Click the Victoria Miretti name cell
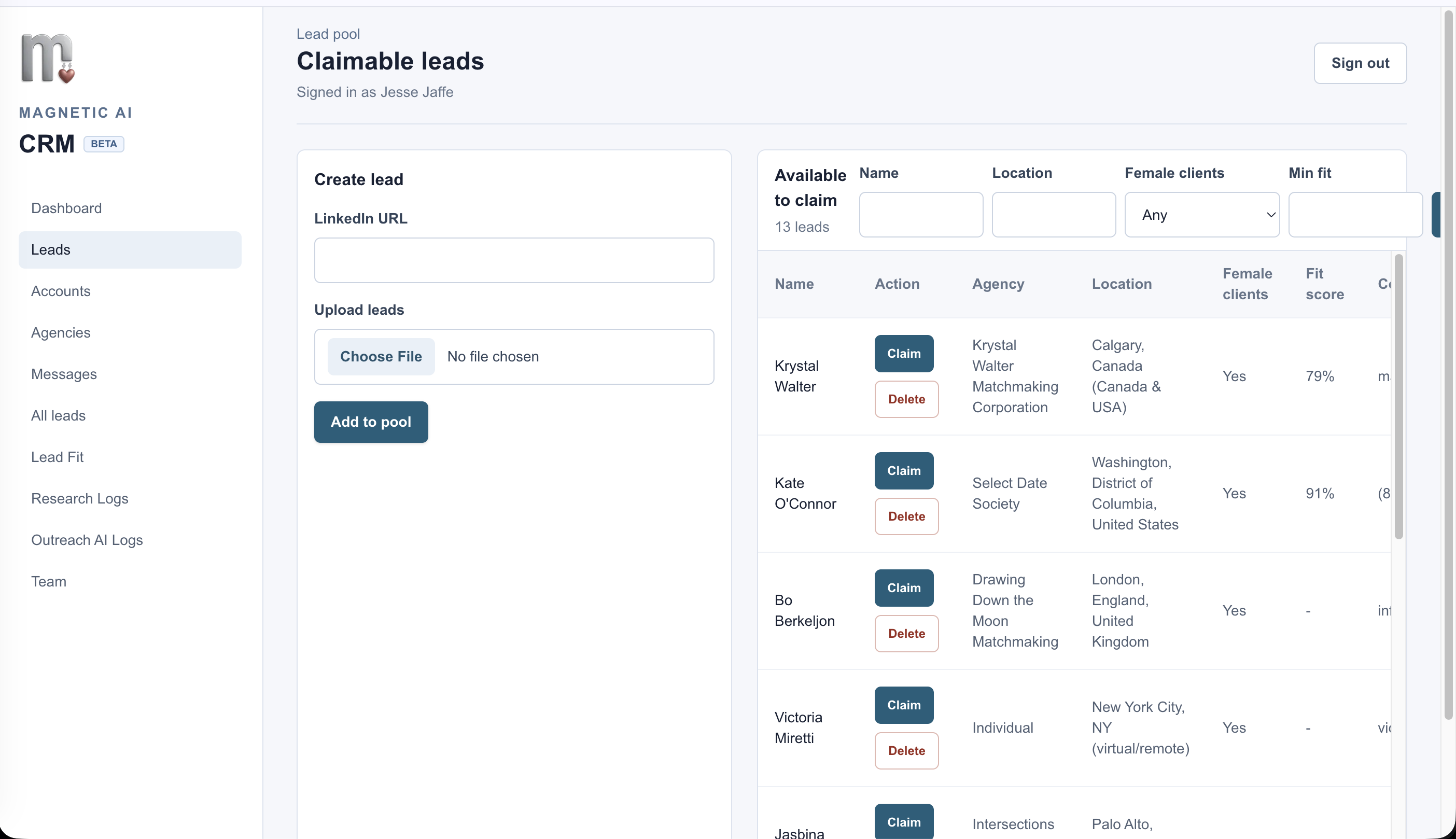Image resolution: width=1456 pixels, height=839 pixels. (798, 728)
